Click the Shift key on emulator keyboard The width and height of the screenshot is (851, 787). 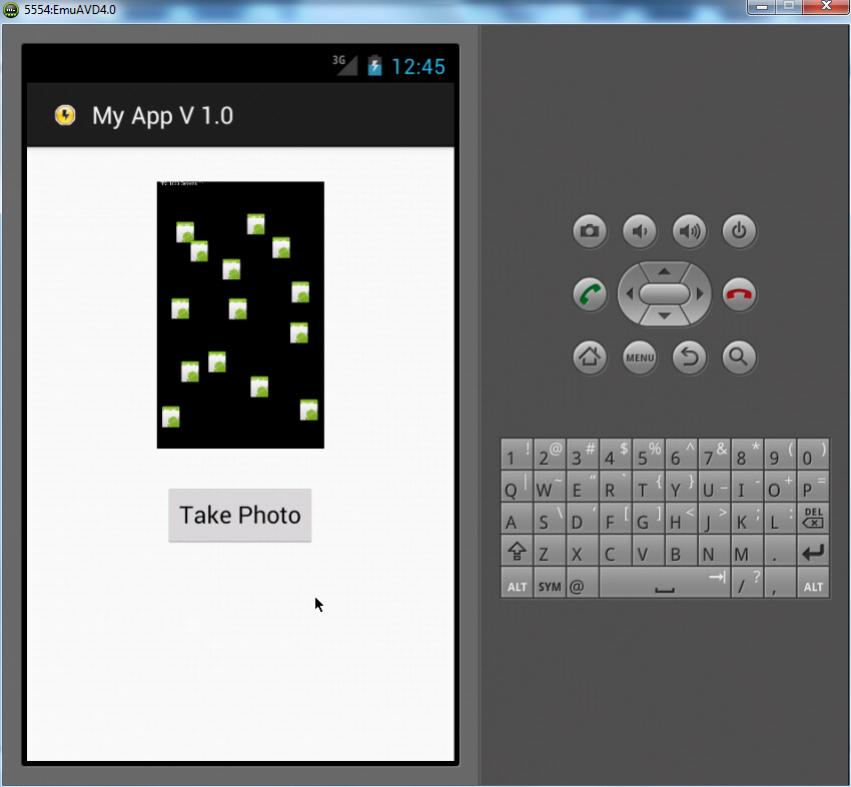tap(516, 551)
